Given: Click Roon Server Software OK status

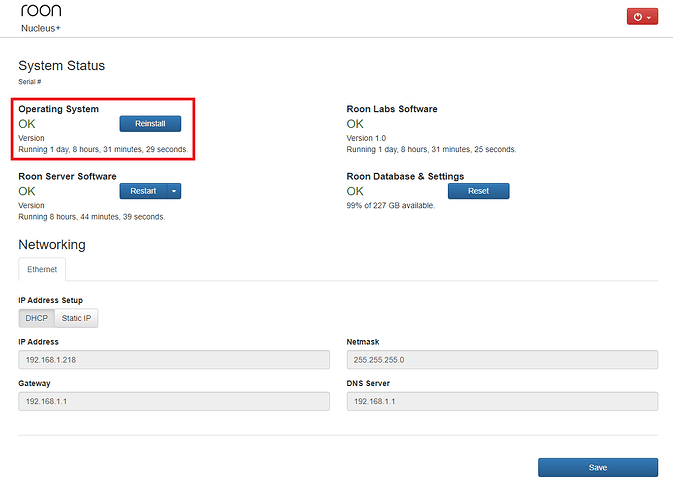Looking at the screenshot, I should coord(27,191).
